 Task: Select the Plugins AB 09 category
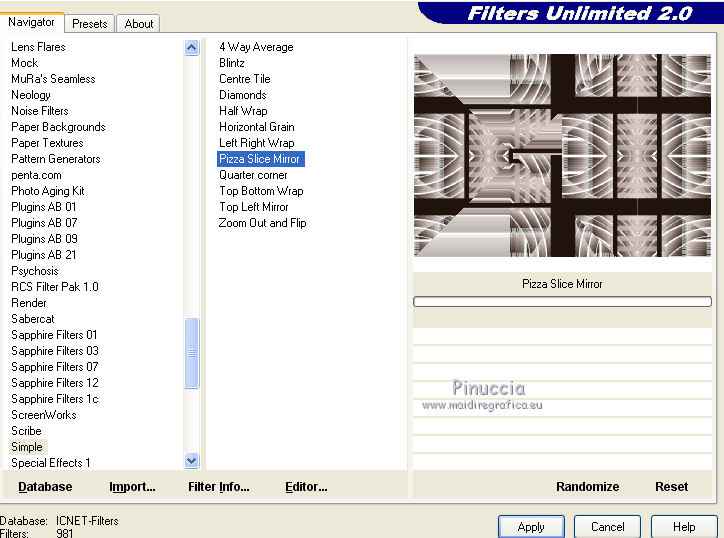pyautogui.click(x=44, y=239)
